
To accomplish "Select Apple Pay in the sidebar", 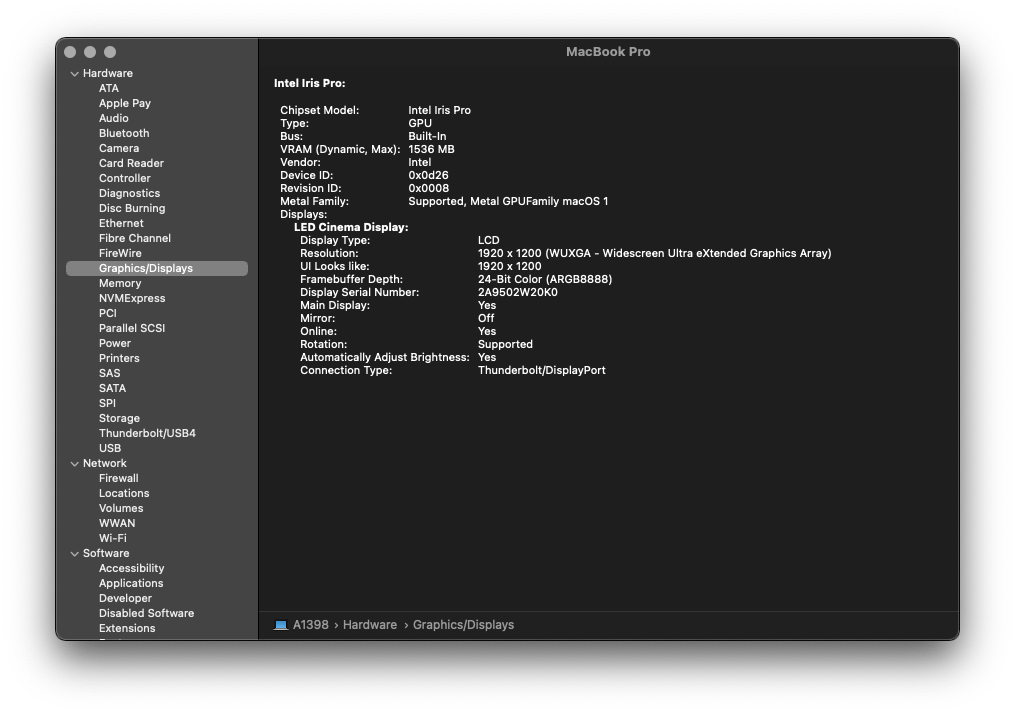I will coord(125,103).
